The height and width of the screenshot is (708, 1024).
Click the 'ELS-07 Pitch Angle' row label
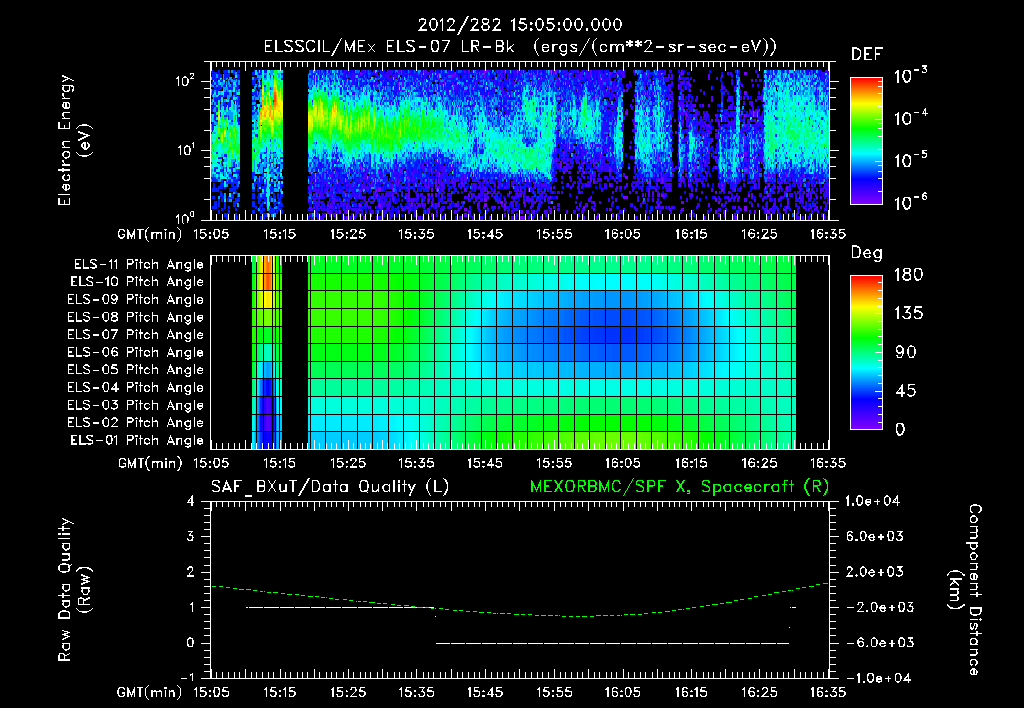(136, 334)
